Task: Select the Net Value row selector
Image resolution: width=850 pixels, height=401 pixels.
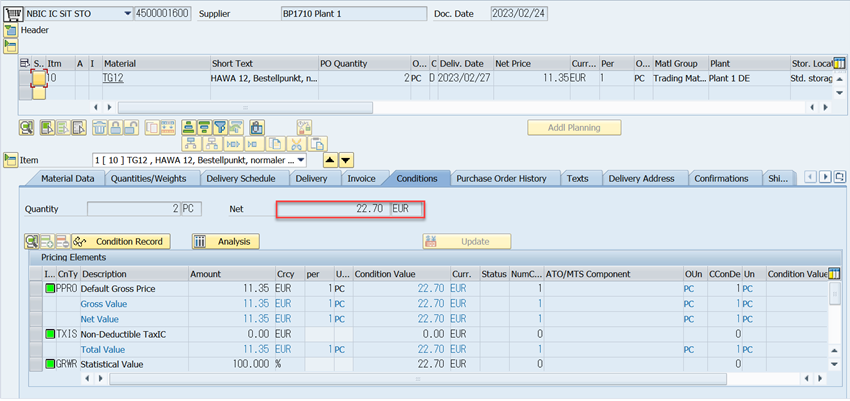Action: 35,319
